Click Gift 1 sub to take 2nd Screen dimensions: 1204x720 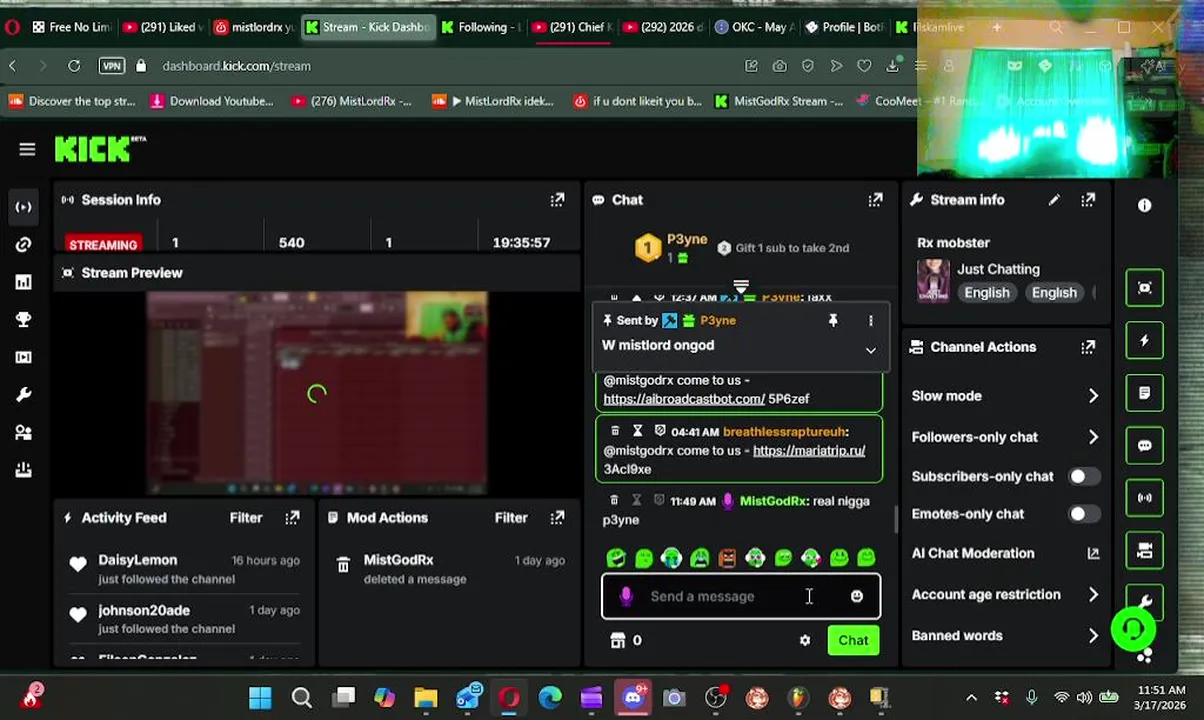coord(783,248)
